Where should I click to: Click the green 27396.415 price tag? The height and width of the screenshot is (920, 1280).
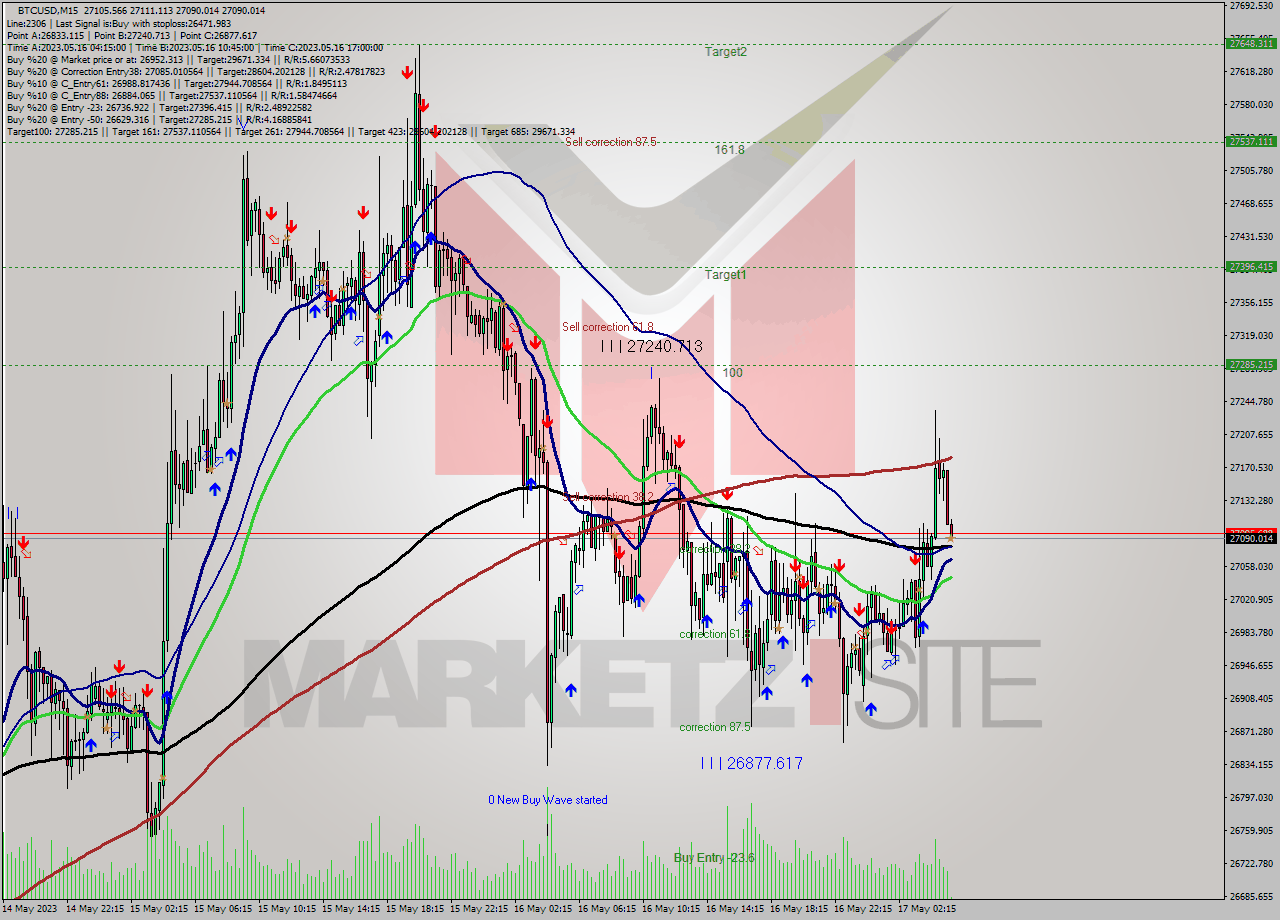tap(1250, 266)
